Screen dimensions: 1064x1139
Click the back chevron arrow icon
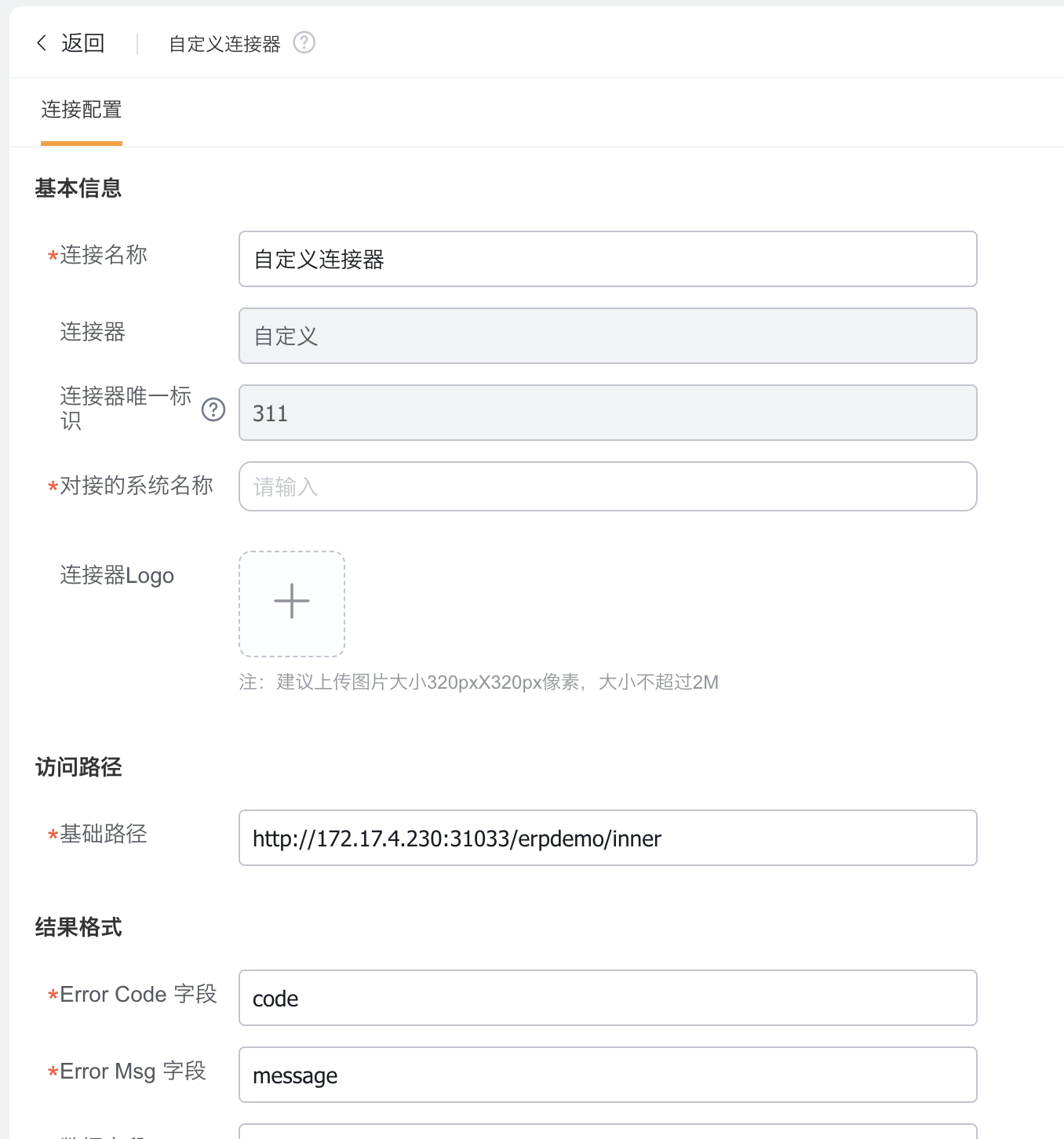click(42, 43)
